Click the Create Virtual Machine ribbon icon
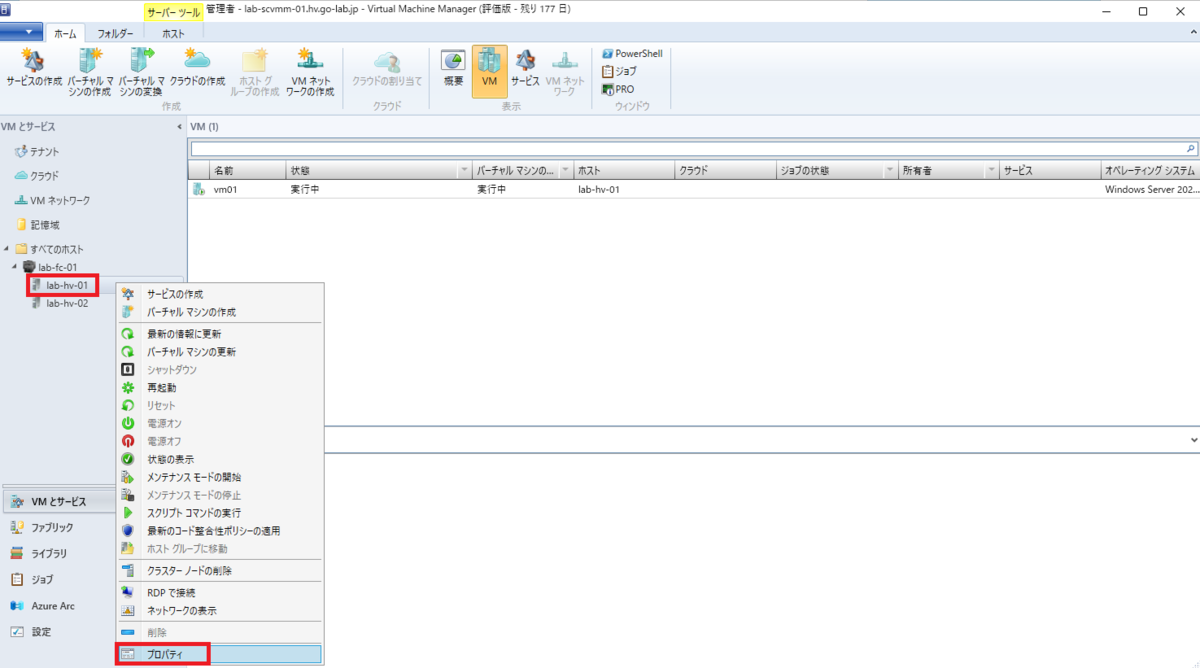1200x668 pixels. pos(89,71)
